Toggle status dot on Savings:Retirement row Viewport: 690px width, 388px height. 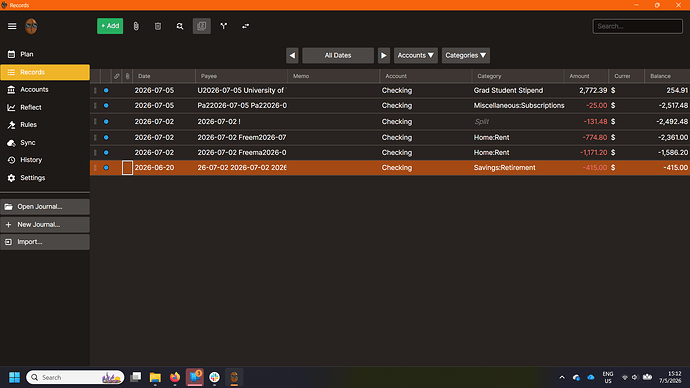106,168
